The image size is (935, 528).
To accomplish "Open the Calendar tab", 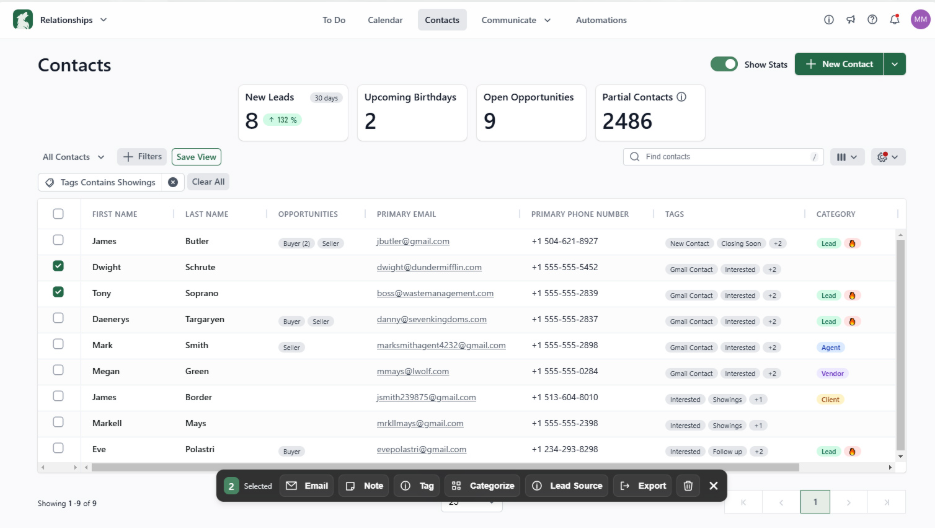I will (x=385, y=20).
